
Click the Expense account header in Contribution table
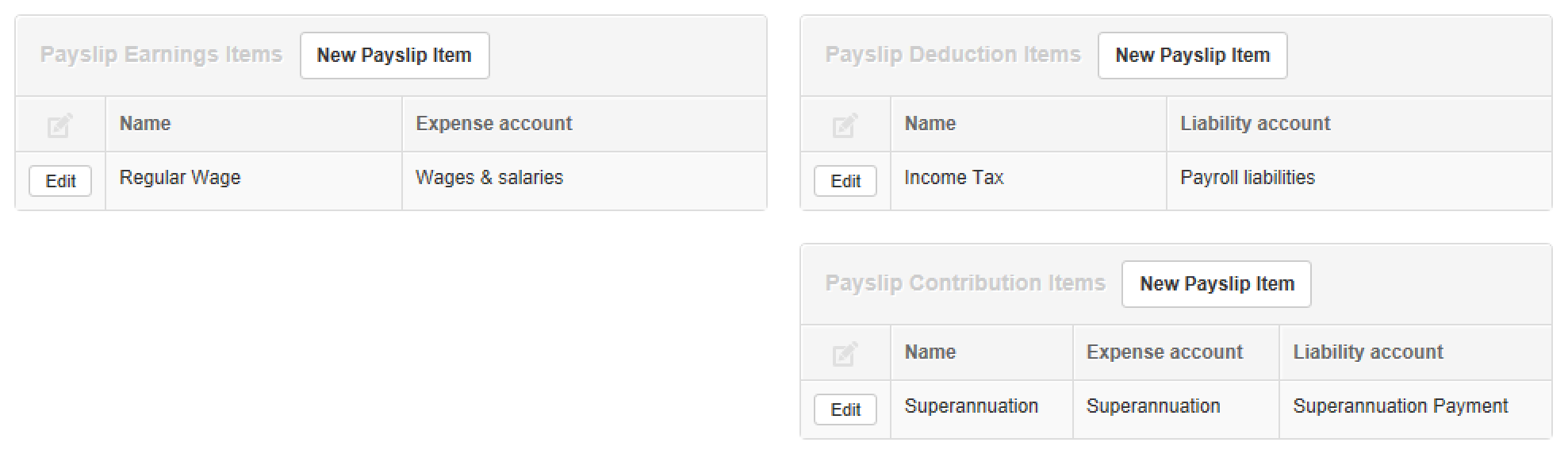click(1164, 352)
